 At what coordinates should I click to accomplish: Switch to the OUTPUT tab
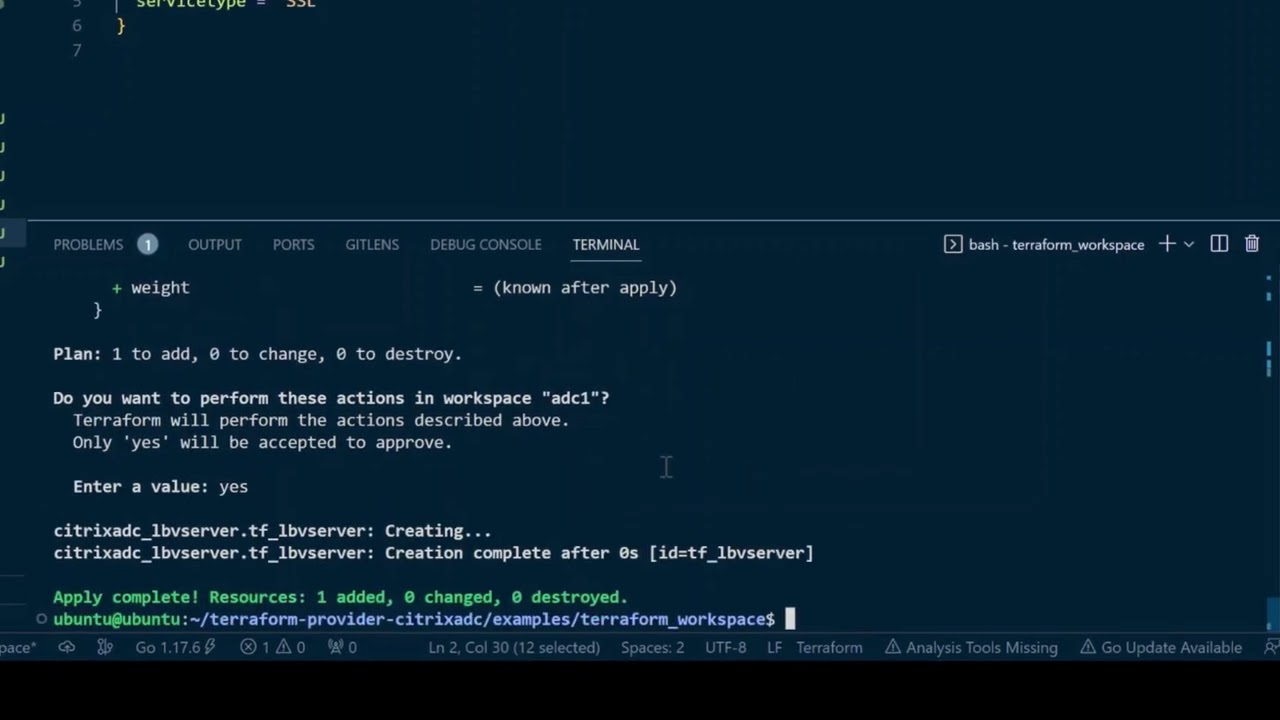(x=215, y=244)
